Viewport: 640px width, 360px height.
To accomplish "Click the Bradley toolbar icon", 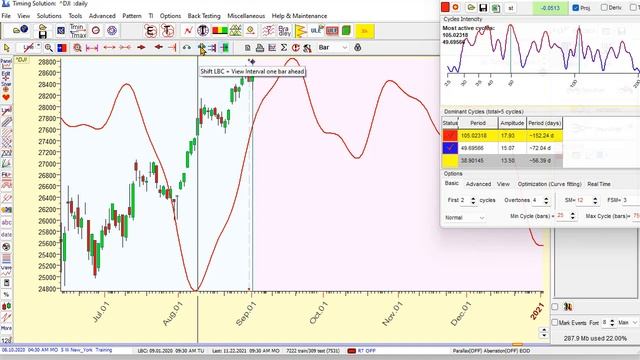I will (284, 31).
